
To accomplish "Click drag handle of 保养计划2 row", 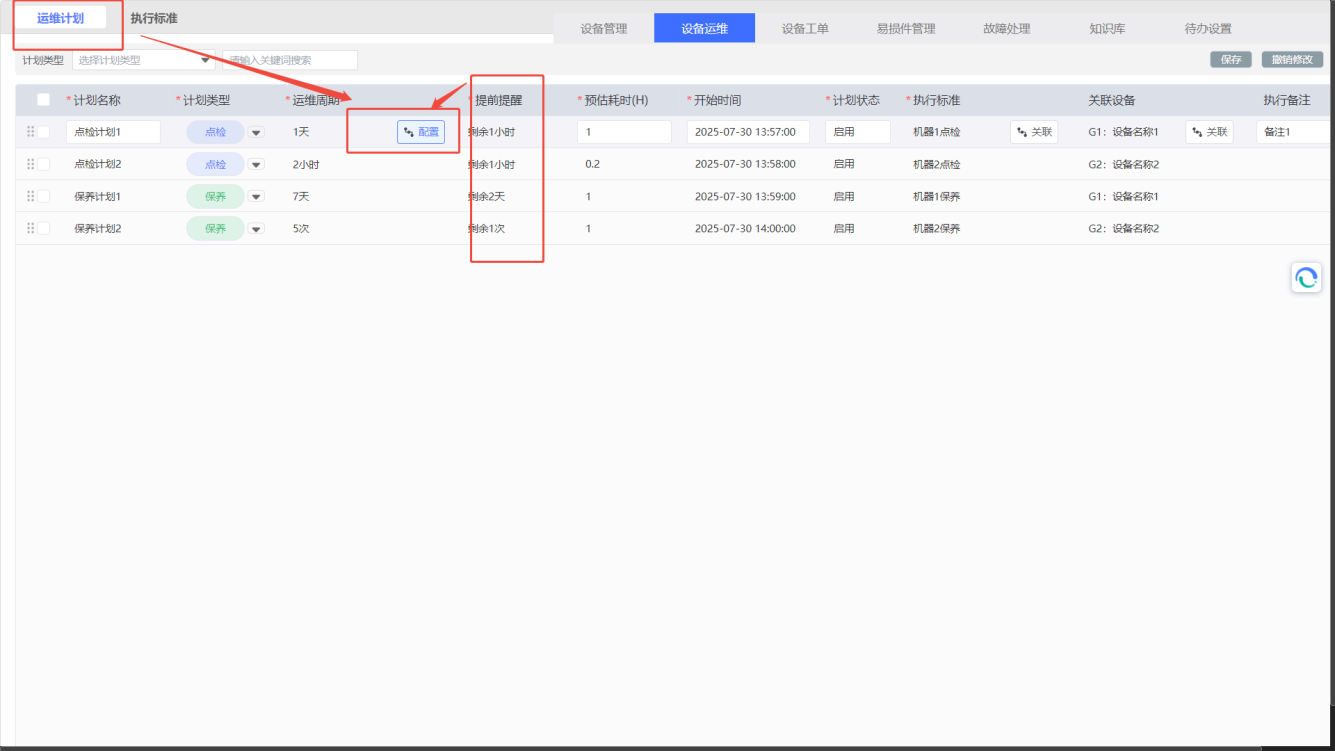I will tap(30, 228).
